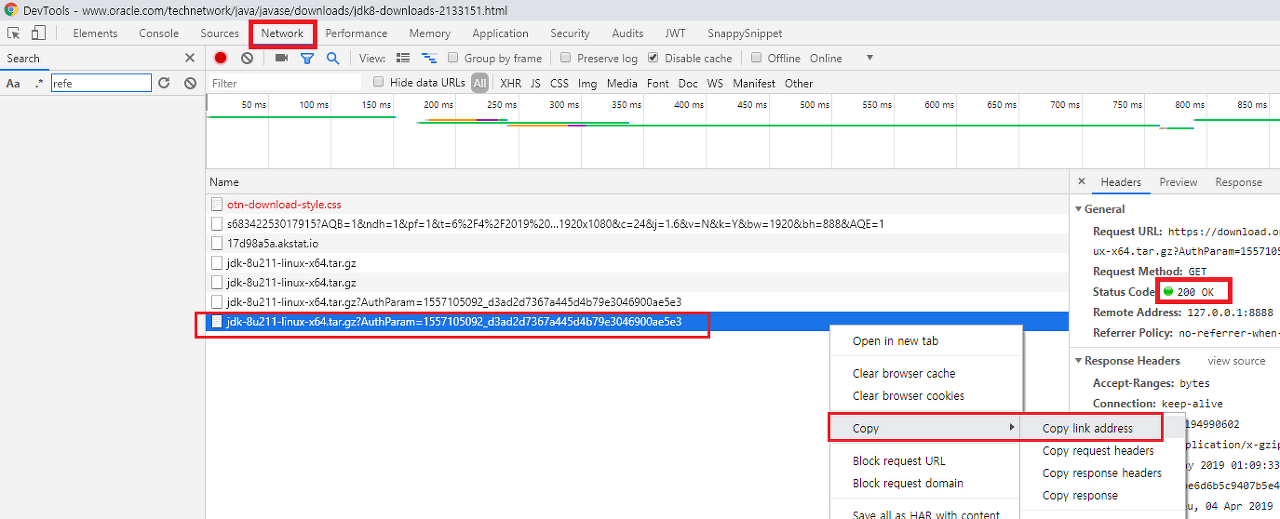This screenshot has height=519, width=1280.
Task: Choose Open in new tab
Action: tap(895, 341)
